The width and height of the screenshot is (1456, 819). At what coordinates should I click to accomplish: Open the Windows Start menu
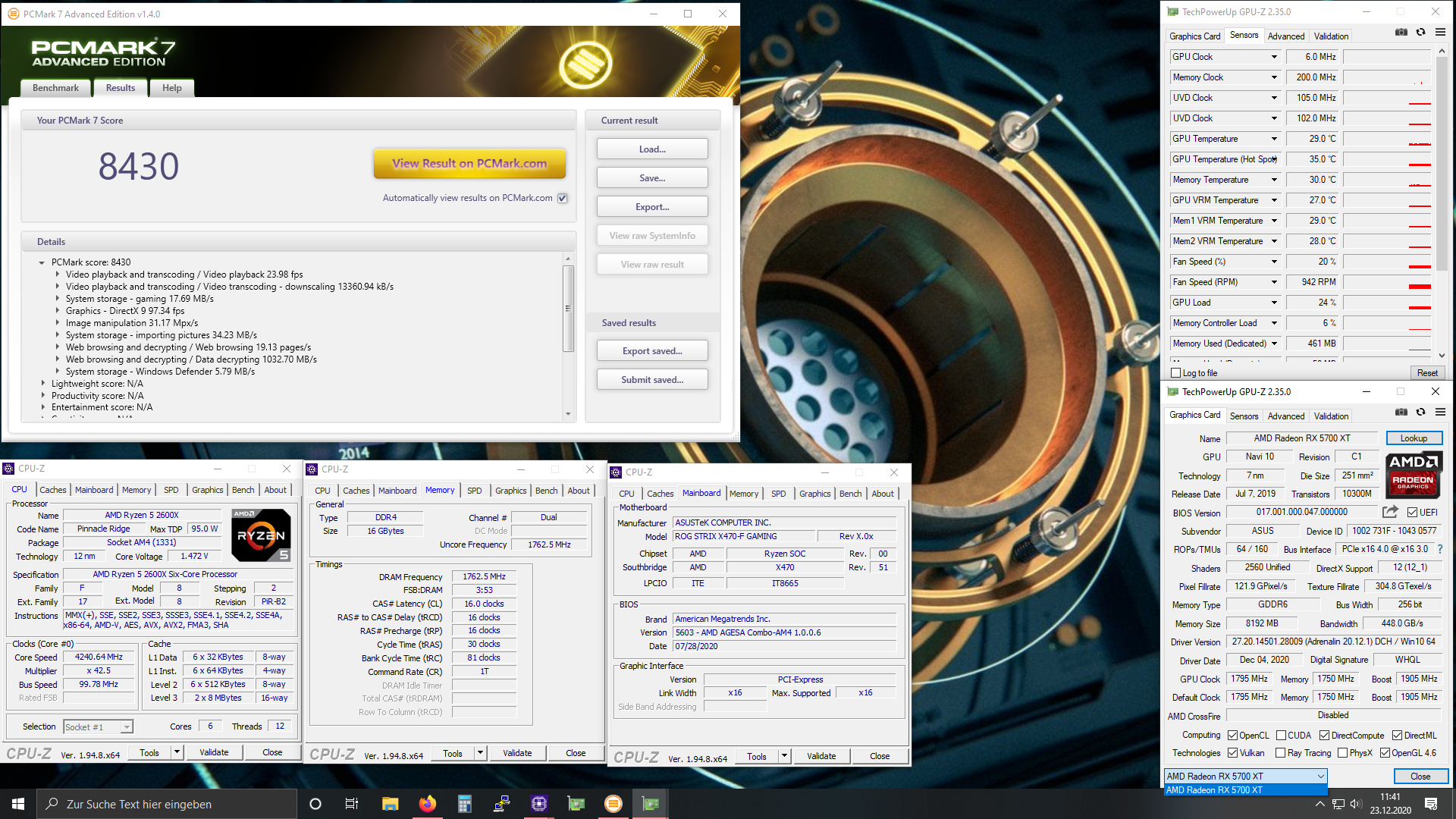coord(18,804)
